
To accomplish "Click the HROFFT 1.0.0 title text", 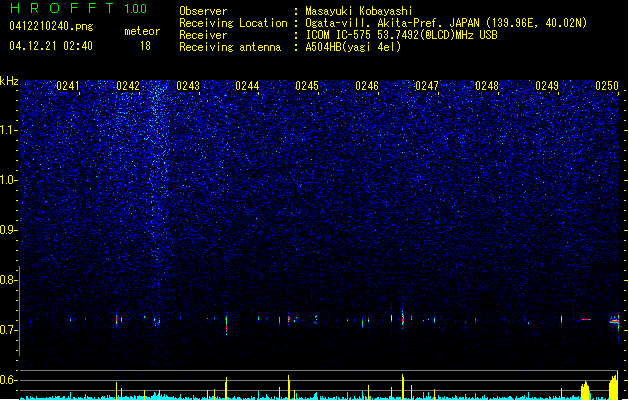I will coord(79,8).
